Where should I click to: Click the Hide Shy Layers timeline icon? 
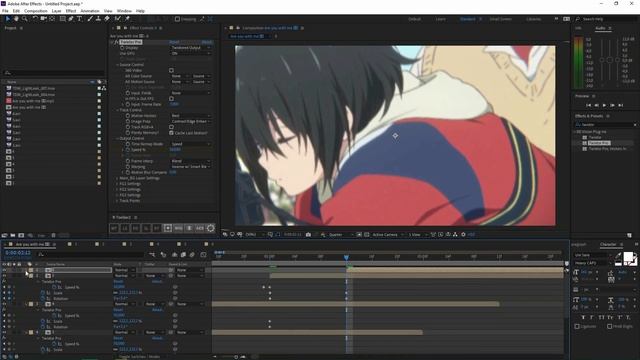(174, 255)
